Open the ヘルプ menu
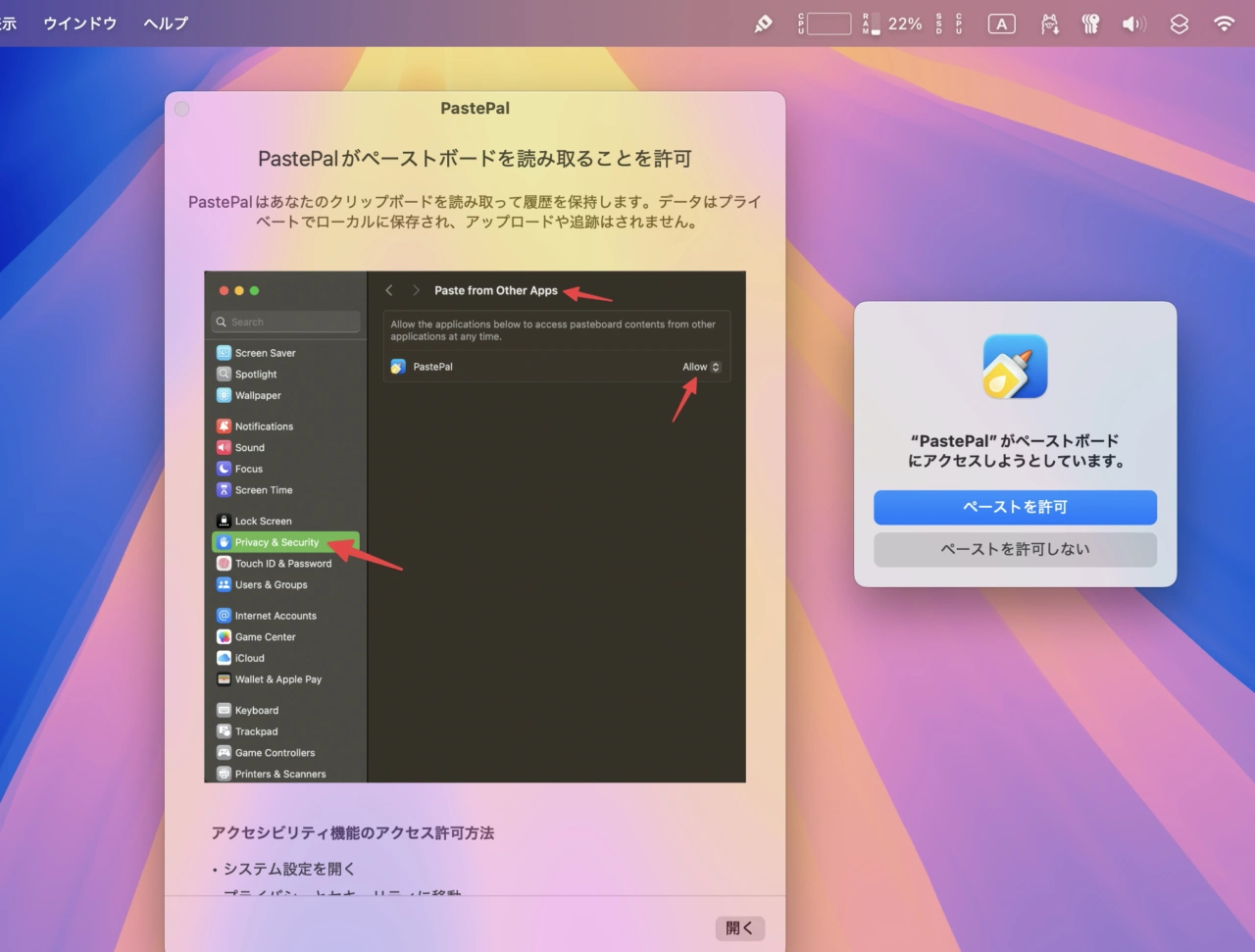 pos(165,24)
